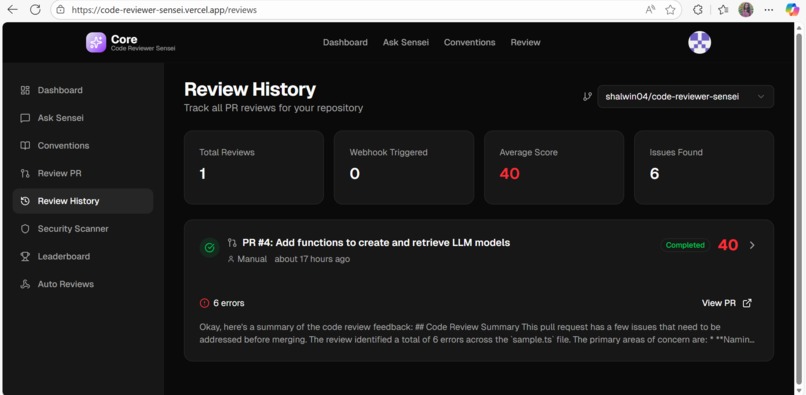806x395 pixels.
Task: Open the PR #4 title link
Action: click(x=376, y=243)
